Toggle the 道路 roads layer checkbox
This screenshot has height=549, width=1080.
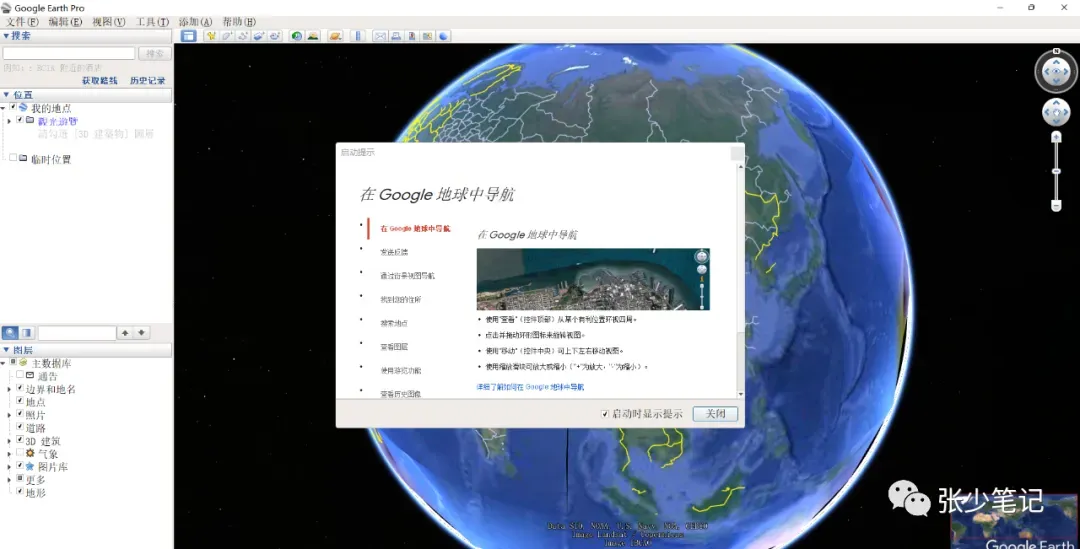point(20,427)
